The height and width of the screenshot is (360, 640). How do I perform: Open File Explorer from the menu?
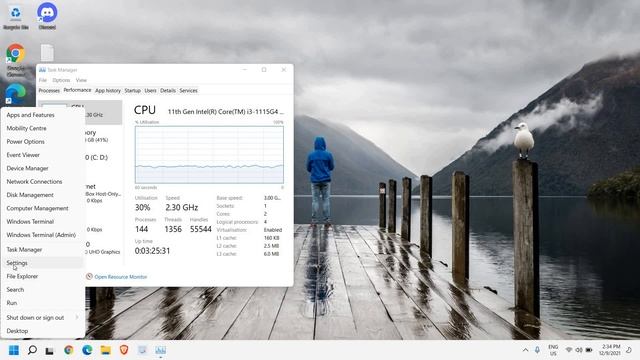[x=42, y=276]
